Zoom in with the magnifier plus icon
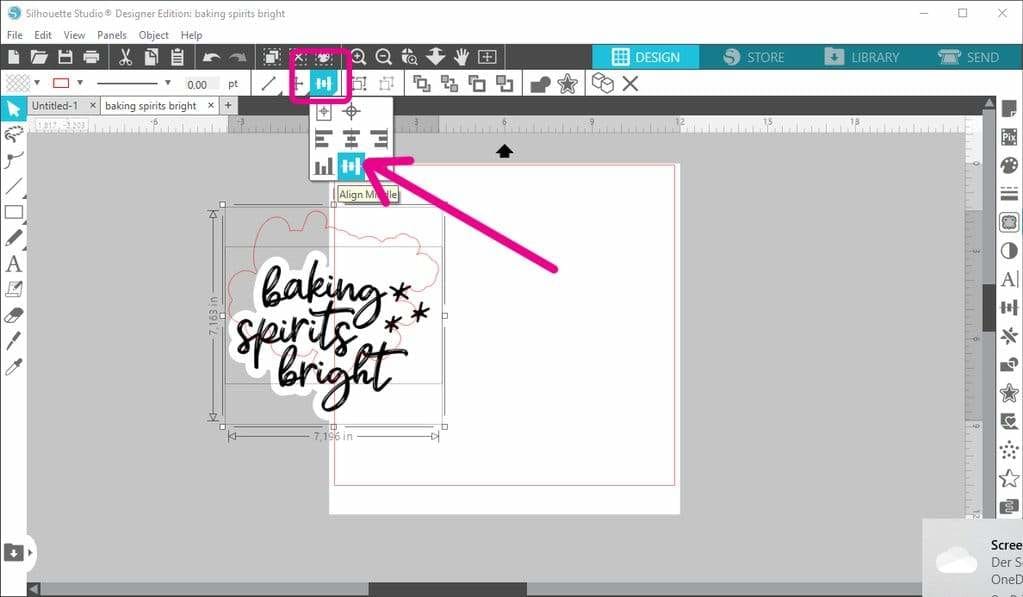The image size is (1023, 597). point(358,57)
